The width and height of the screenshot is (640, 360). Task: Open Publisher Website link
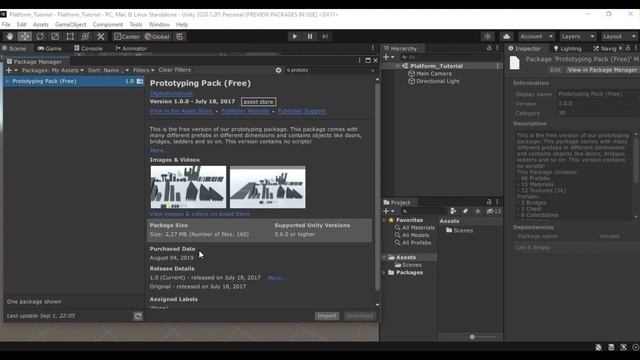click(x=245, y=111)
